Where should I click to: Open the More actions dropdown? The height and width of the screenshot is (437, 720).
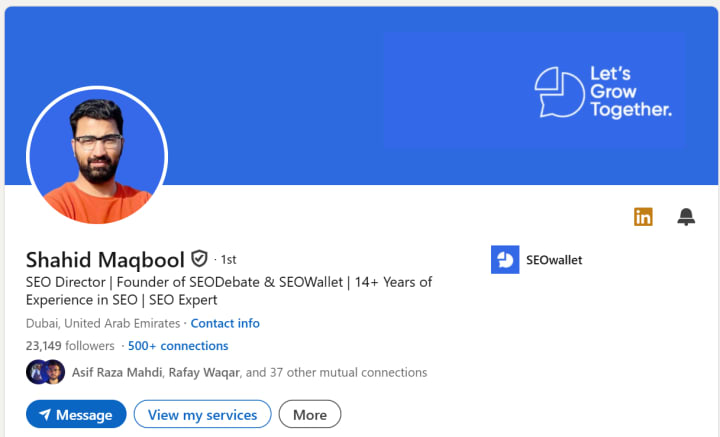coord(310,415)
